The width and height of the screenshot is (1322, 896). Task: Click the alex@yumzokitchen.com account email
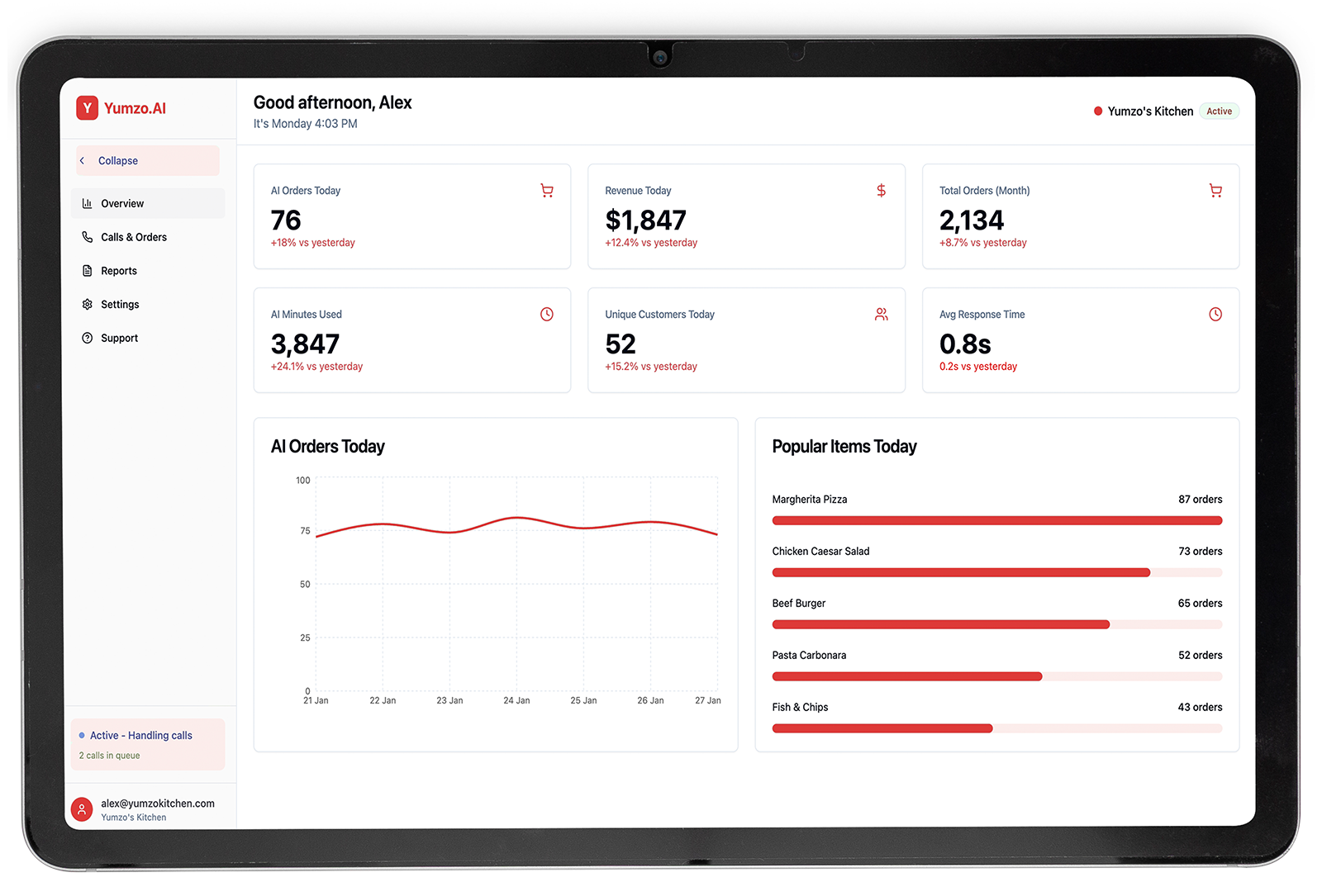(158, 804)
